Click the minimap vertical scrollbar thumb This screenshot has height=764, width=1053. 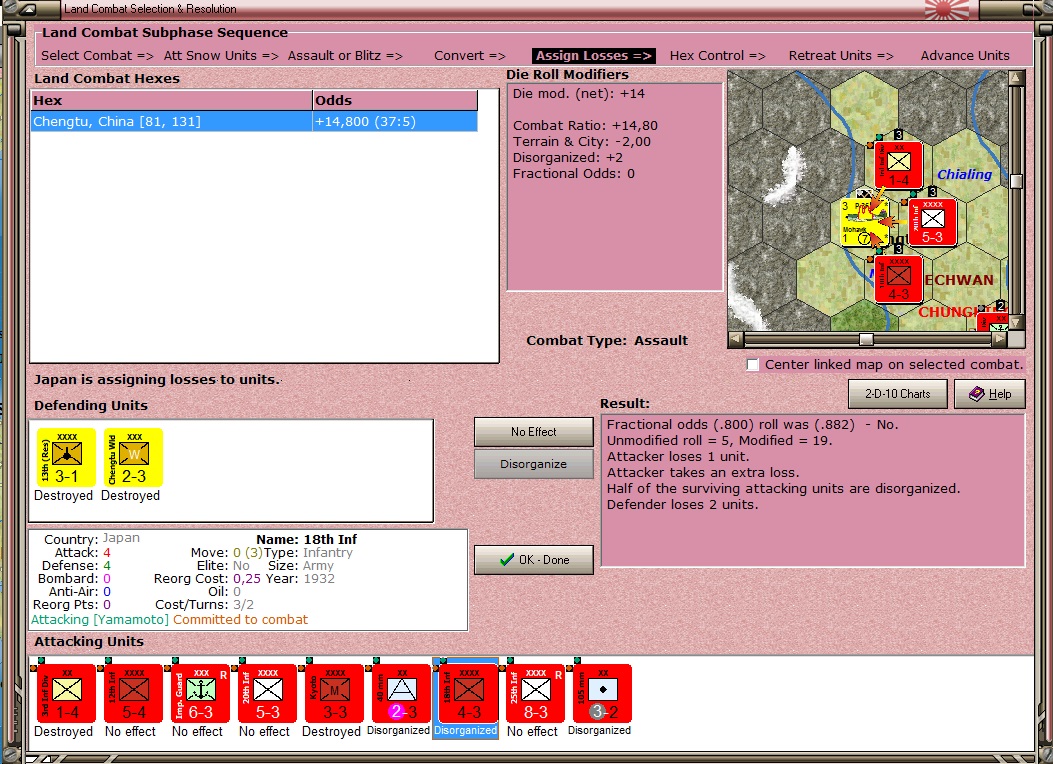[1017, 181]
